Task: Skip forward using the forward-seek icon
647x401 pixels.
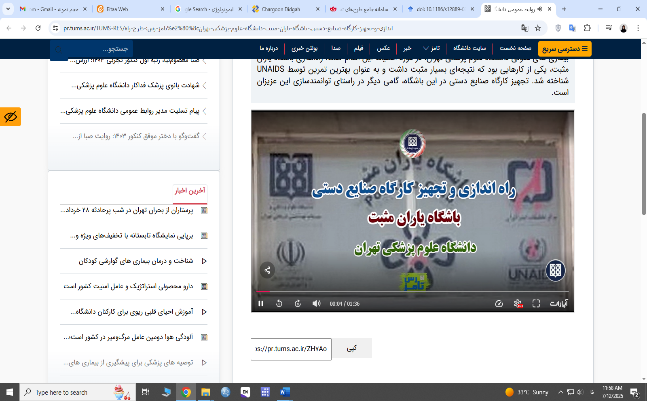Action: point(298,304)
